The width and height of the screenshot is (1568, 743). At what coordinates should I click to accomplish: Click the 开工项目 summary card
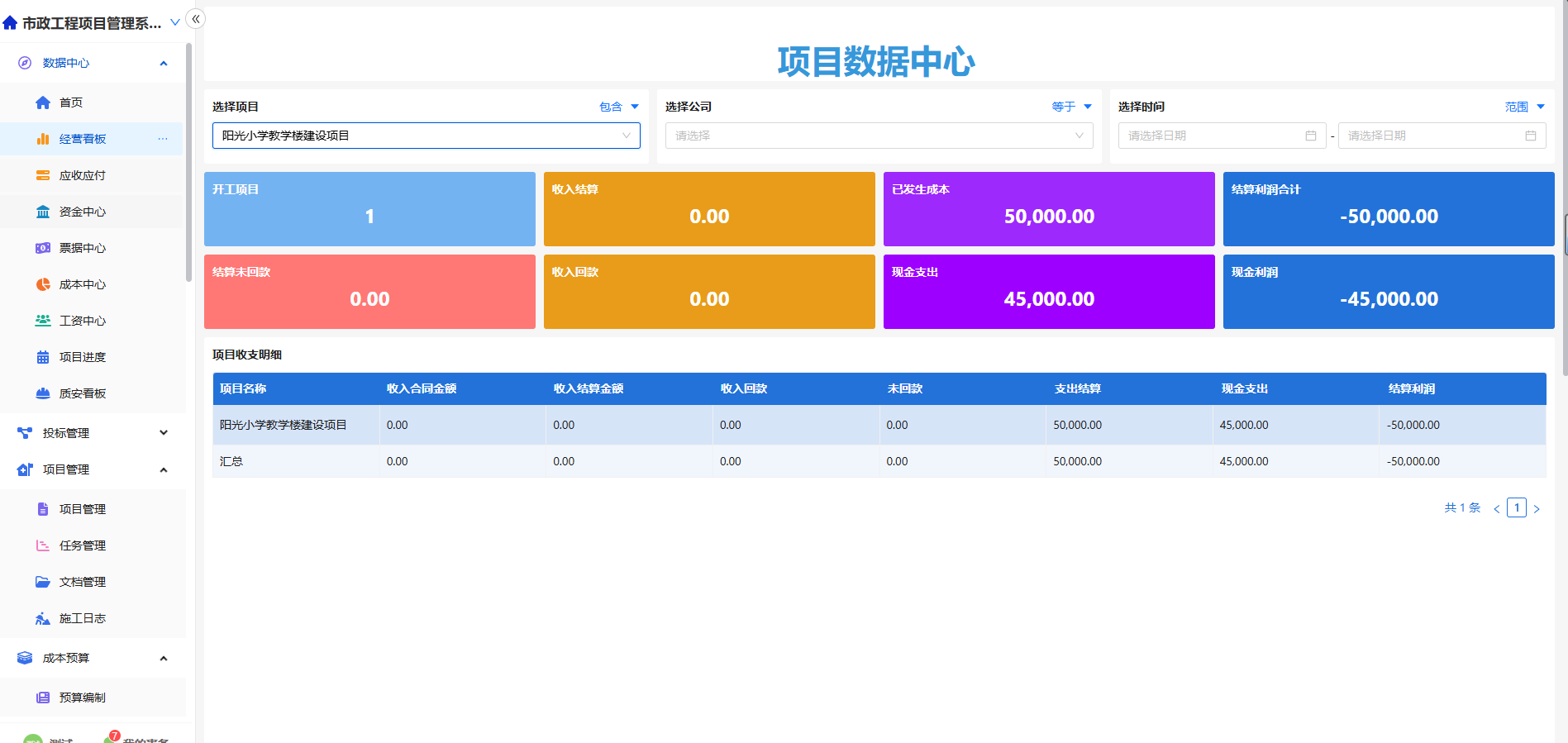369,209
